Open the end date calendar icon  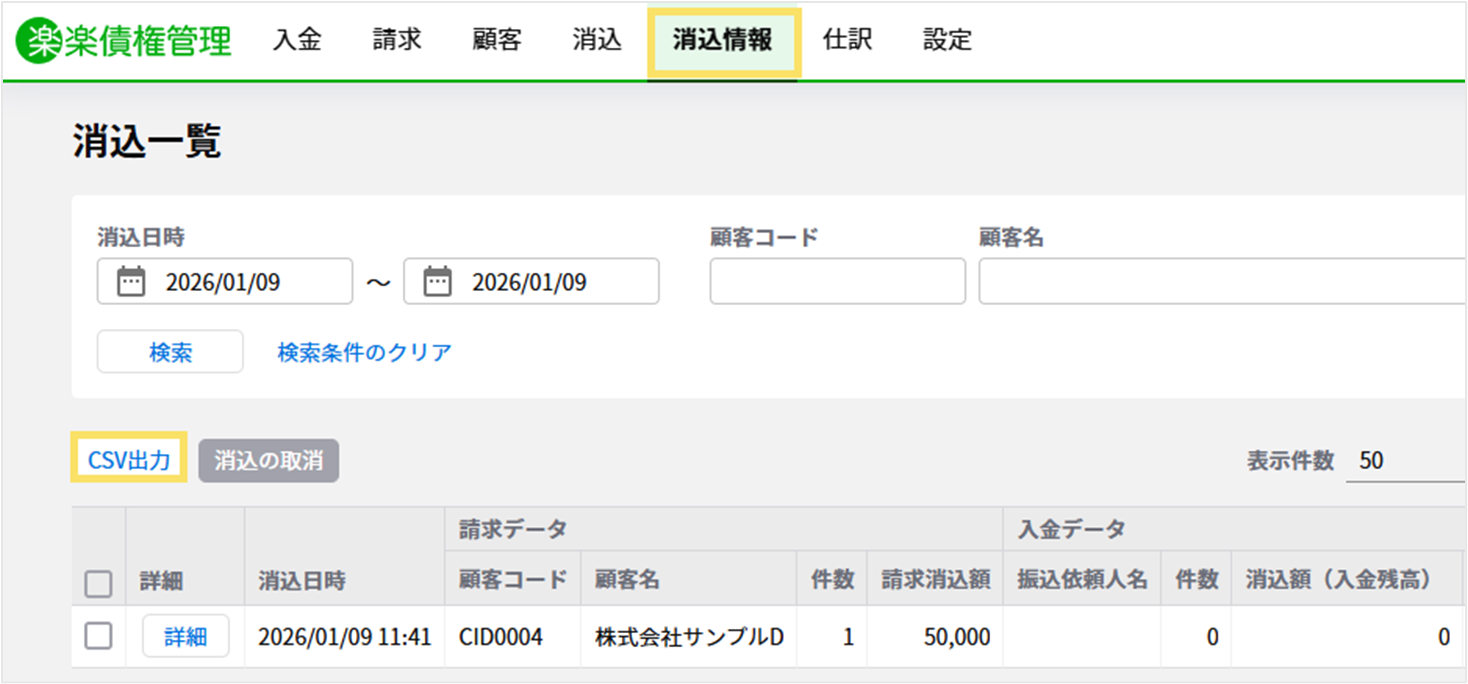click(437, 282)
